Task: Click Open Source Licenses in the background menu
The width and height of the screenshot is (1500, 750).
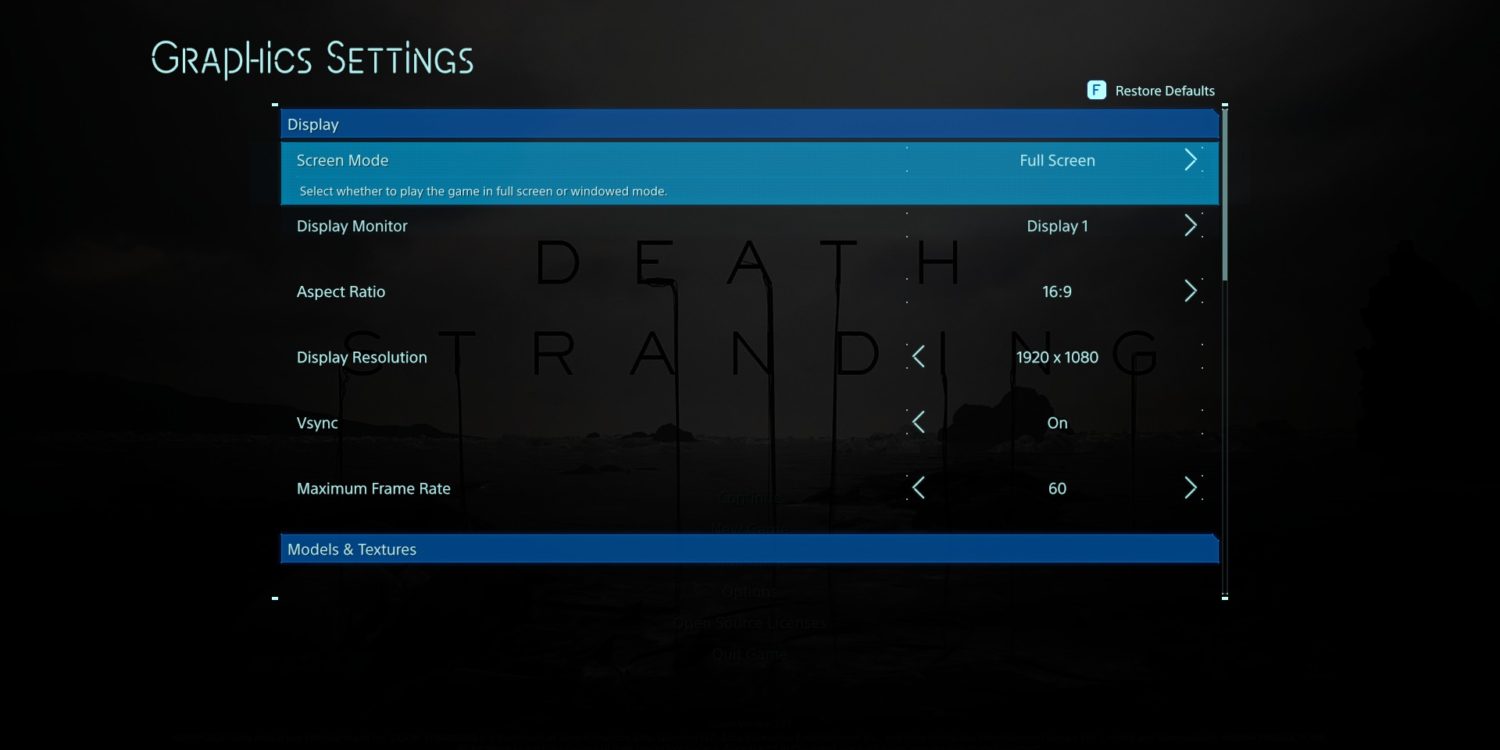Action: pyautogui.click(x=749, y=623)
